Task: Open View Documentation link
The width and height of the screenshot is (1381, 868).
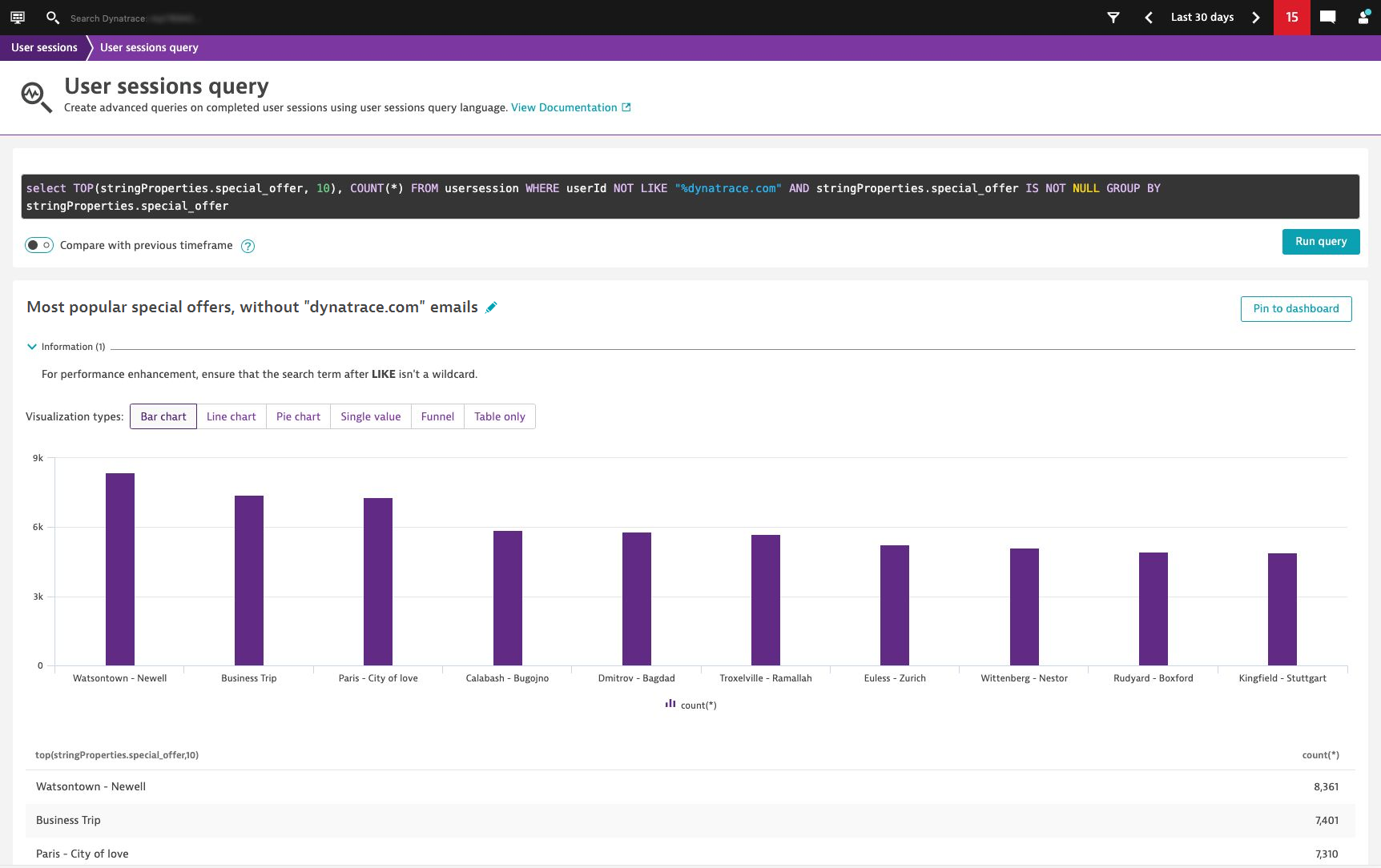Action: (570, 107)
